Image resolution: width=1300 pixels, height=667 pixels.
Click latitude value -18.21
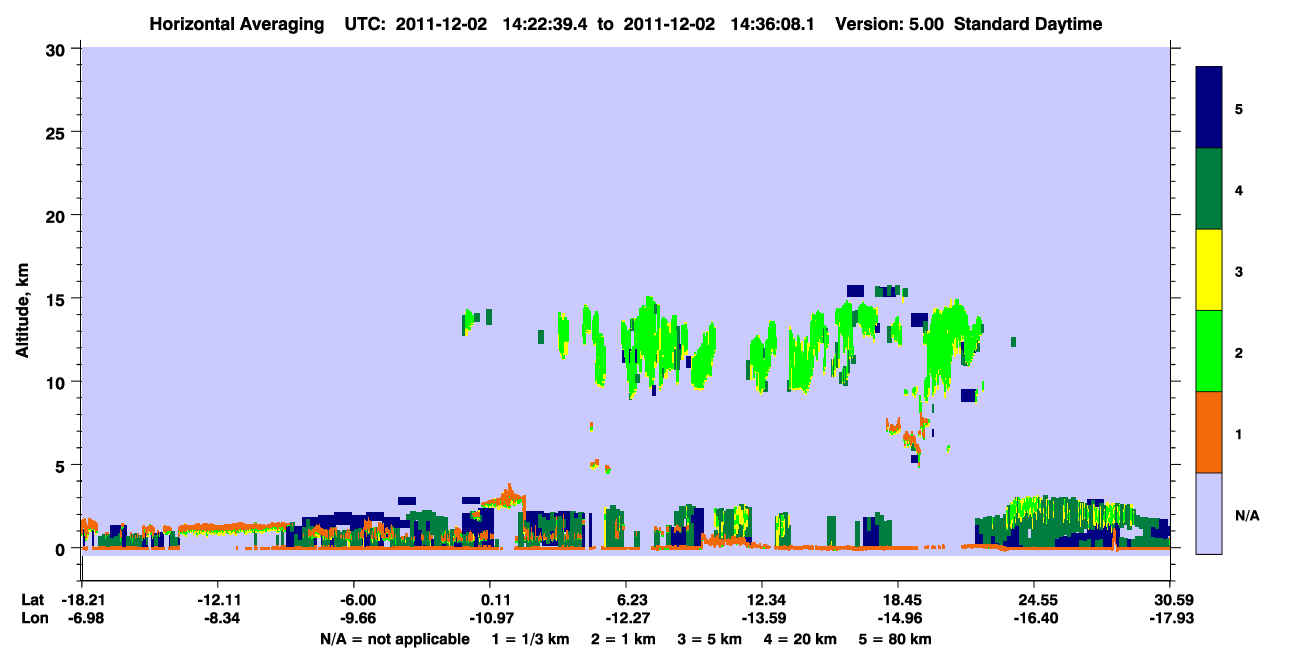(81, 600)
